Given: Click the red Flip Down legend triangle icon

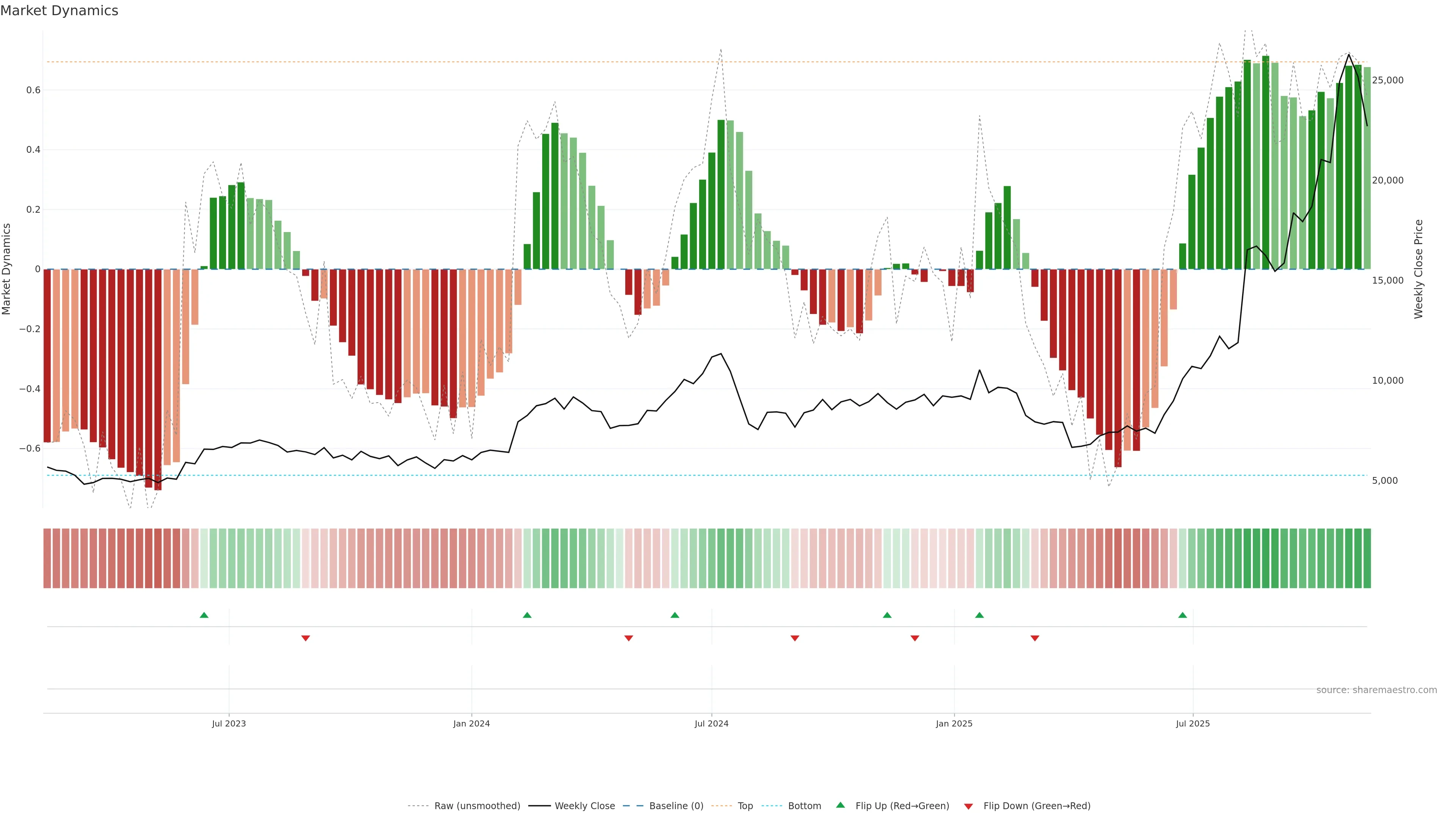Looking at the screenshot, I should 968,806.
